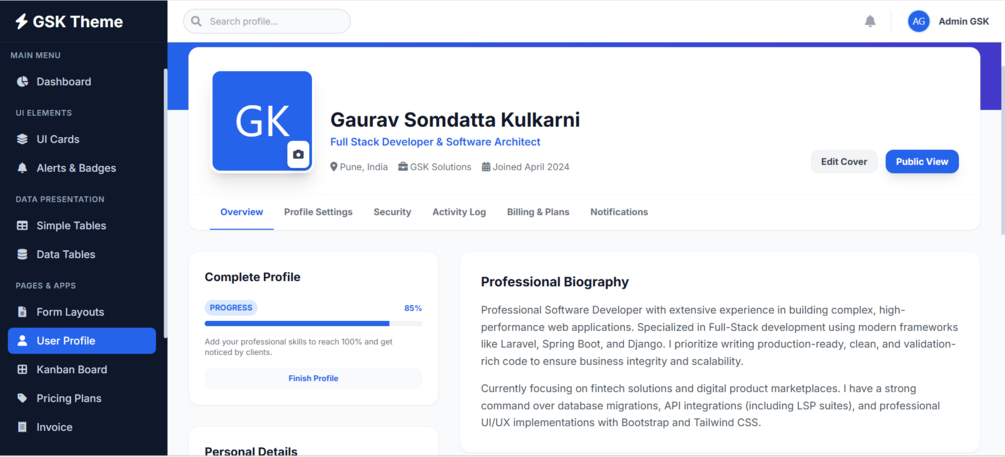Open the Kanban Board page
Screen dimensions: 1005x457
click(82, 370)
